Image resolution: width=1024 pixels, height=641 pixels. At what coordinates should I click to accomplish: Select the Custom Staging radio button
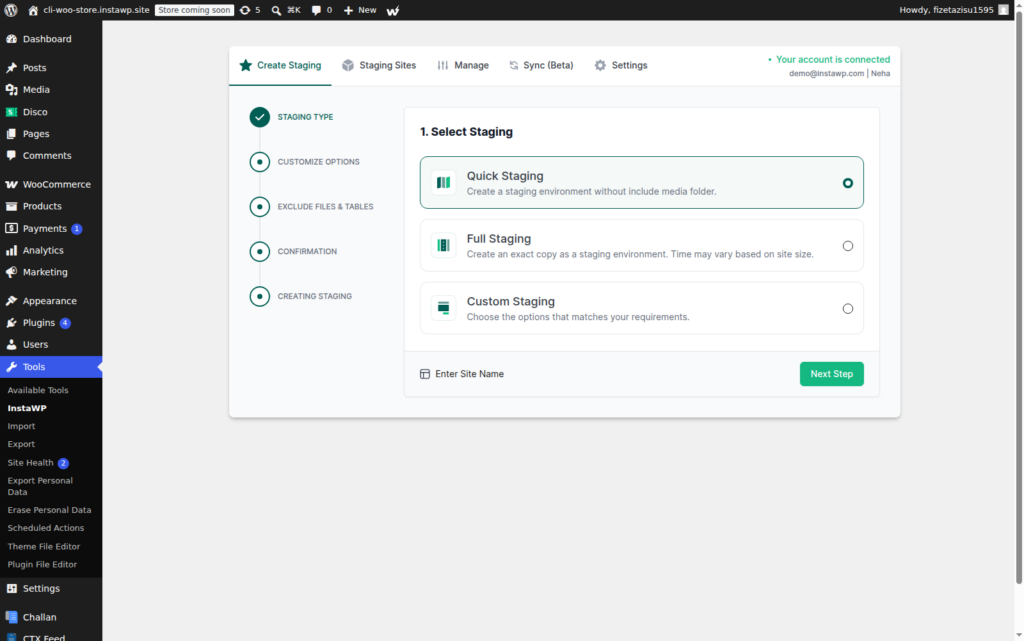click(848, 309)
